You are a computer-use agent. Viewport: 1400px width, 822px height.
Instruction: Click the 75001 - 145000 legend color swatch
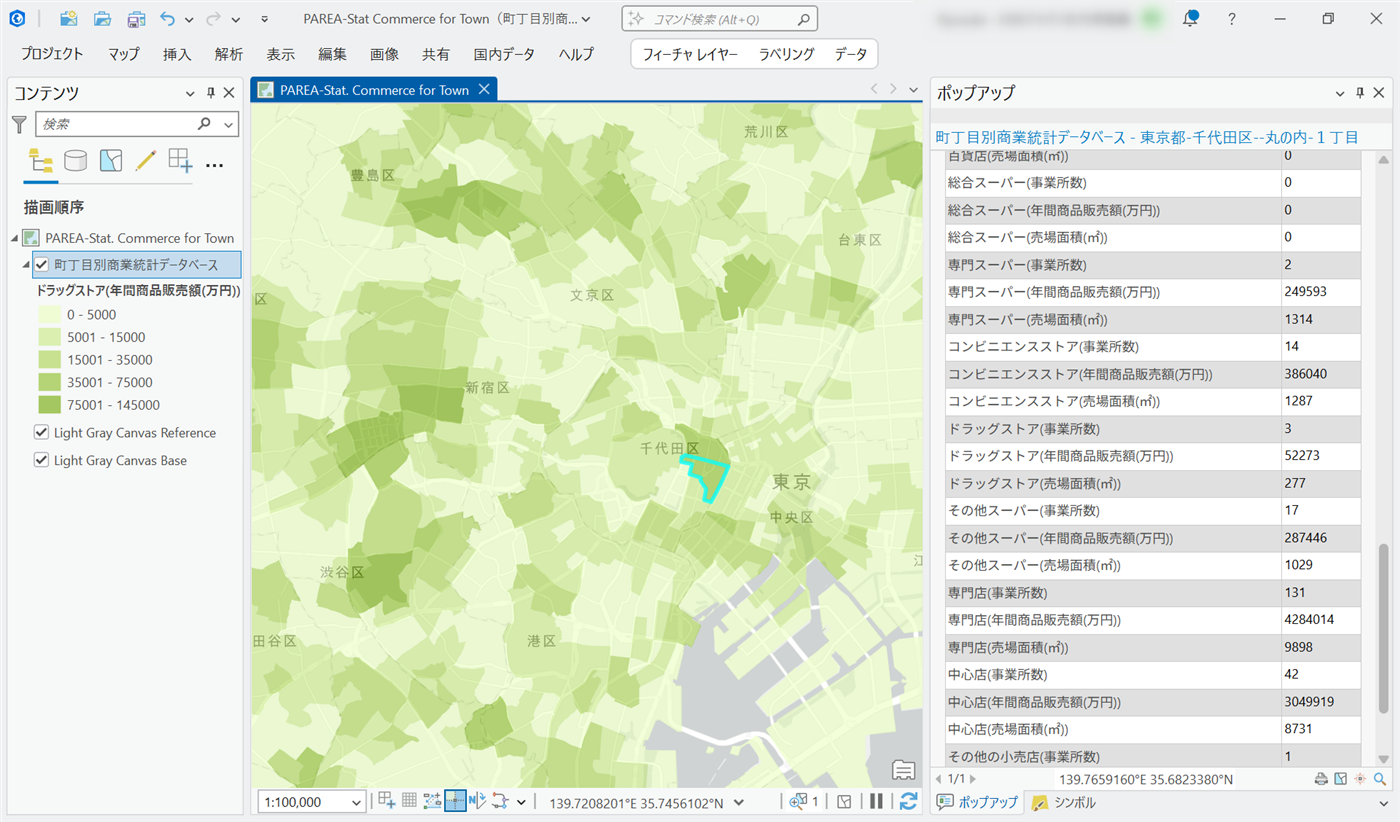[48, 405]
